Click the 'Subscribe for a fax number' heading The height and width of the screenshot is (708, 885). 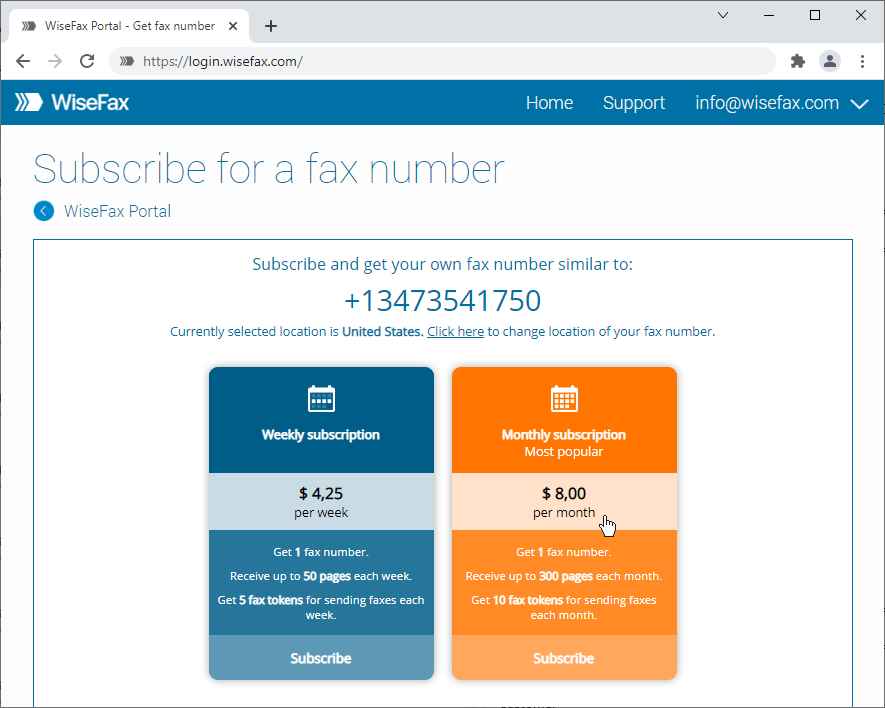coord(269,169)
